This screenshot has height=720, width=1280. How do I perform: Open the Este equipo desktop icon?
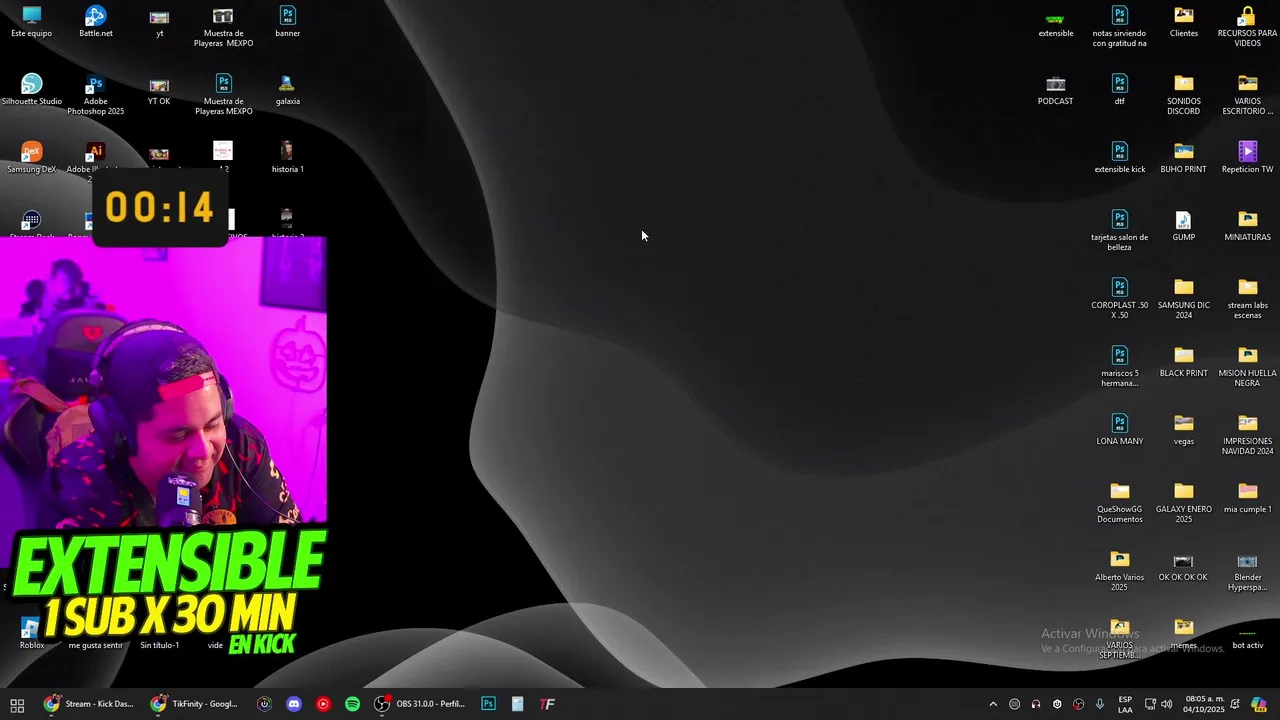coord(32,22)
